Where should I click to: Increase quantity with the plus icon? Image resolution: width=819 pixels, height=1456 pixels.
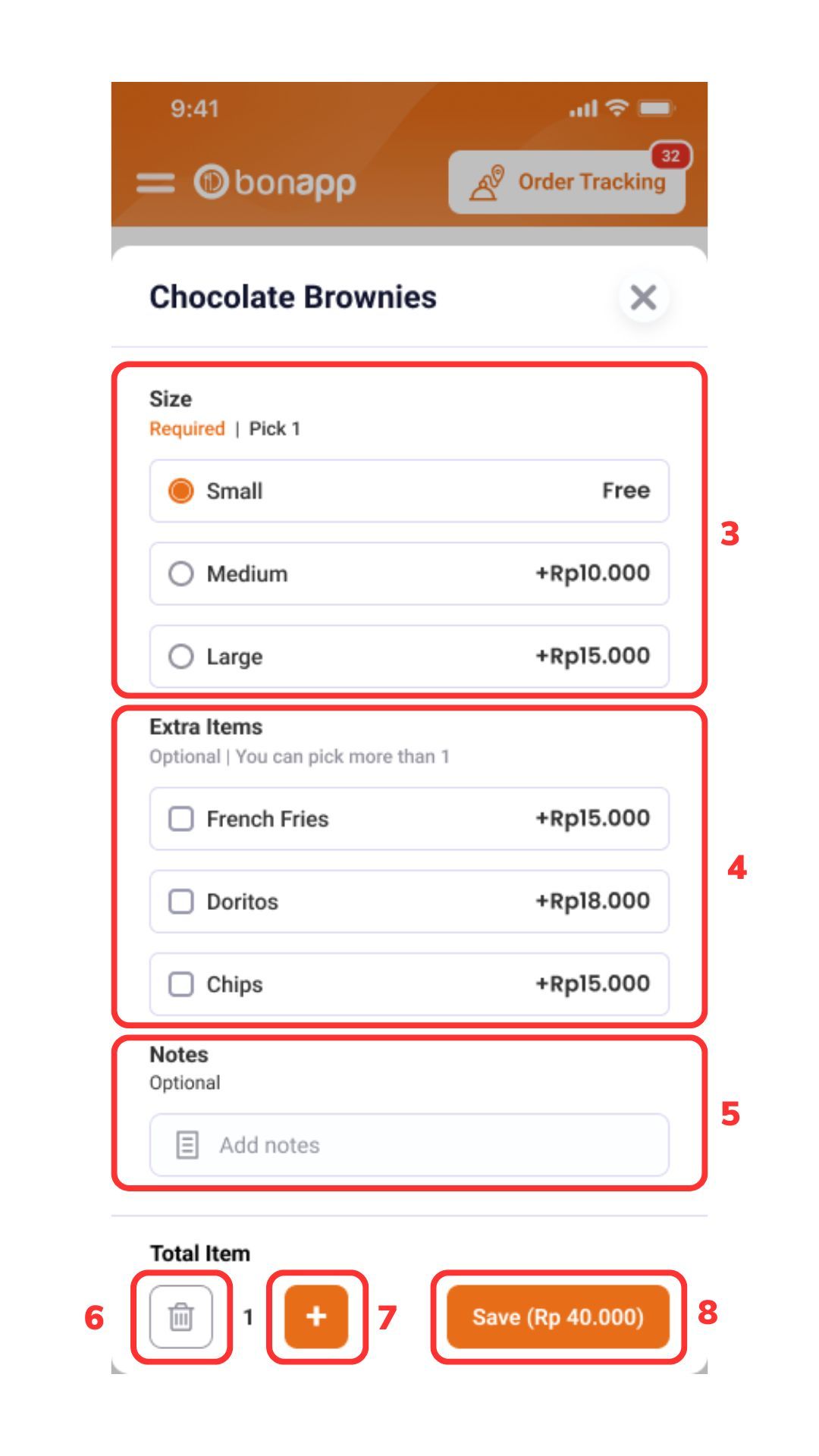tap(316, 1316)
